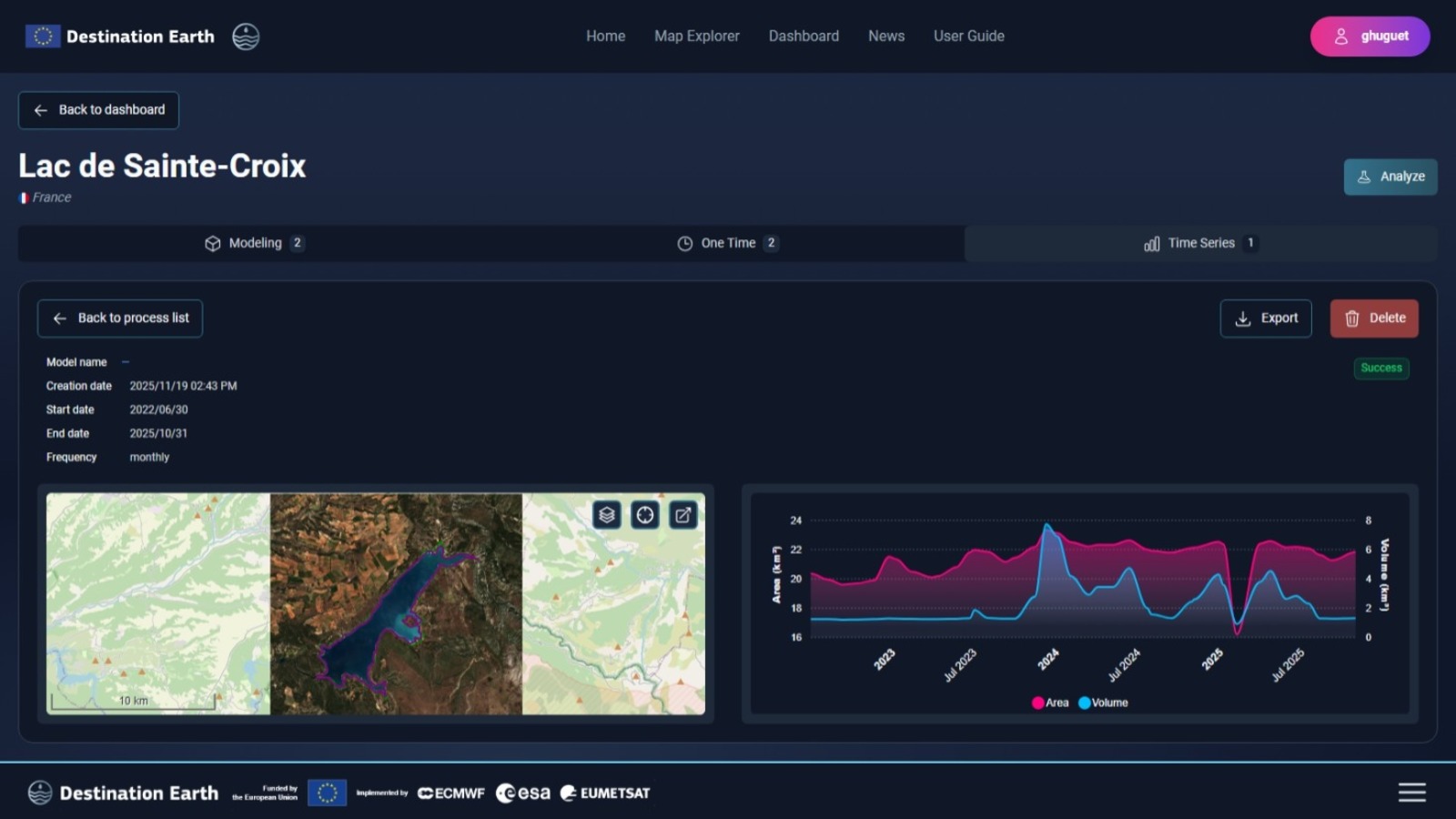Open the ghuguet user account menu
The image size is (1456, 819).
[x=1370, y=36]
